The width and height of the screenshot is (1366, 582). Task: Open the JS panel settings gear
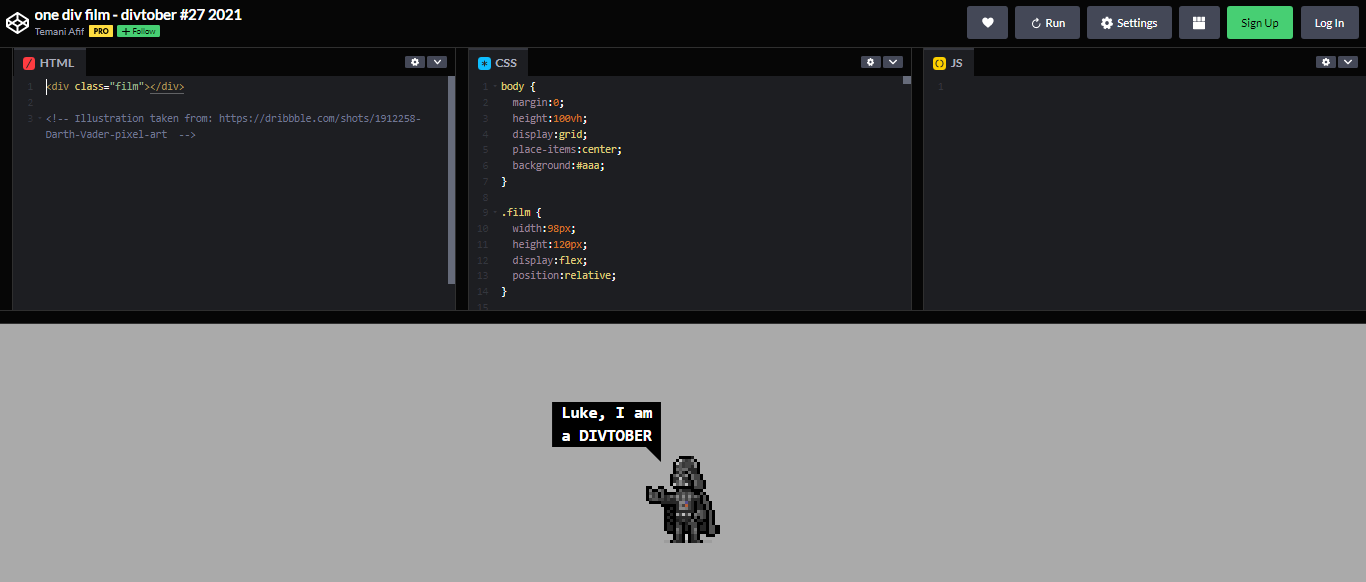click(x=1326, y=61)
